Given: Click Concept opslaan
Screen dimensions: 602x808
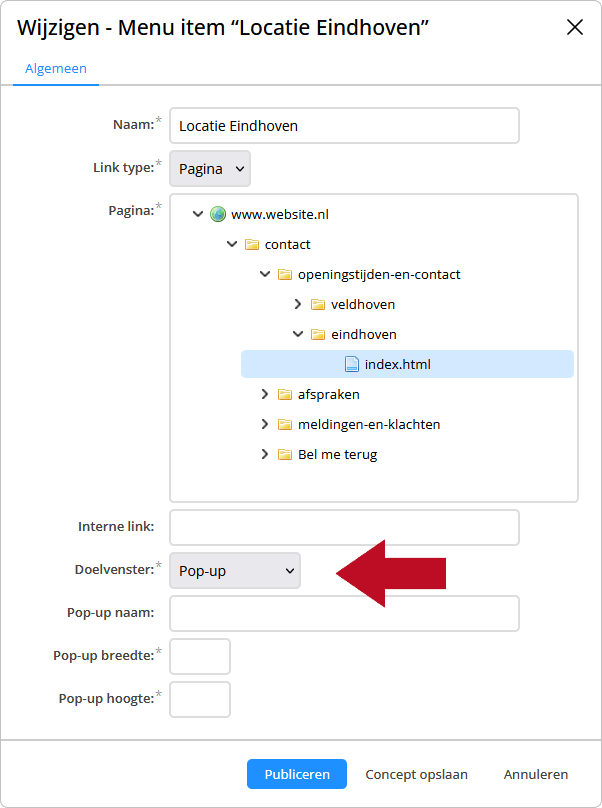Looking at the screenshot, I should [416, 775].
